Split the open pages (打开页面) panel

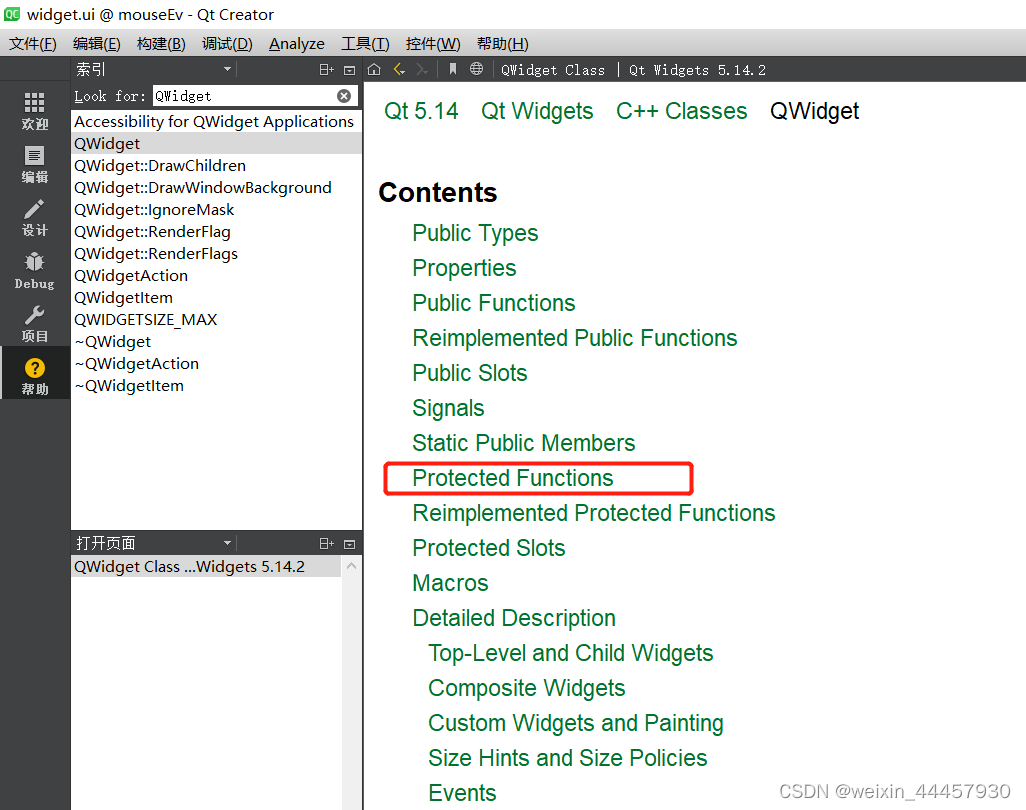(x=327, y=544)
